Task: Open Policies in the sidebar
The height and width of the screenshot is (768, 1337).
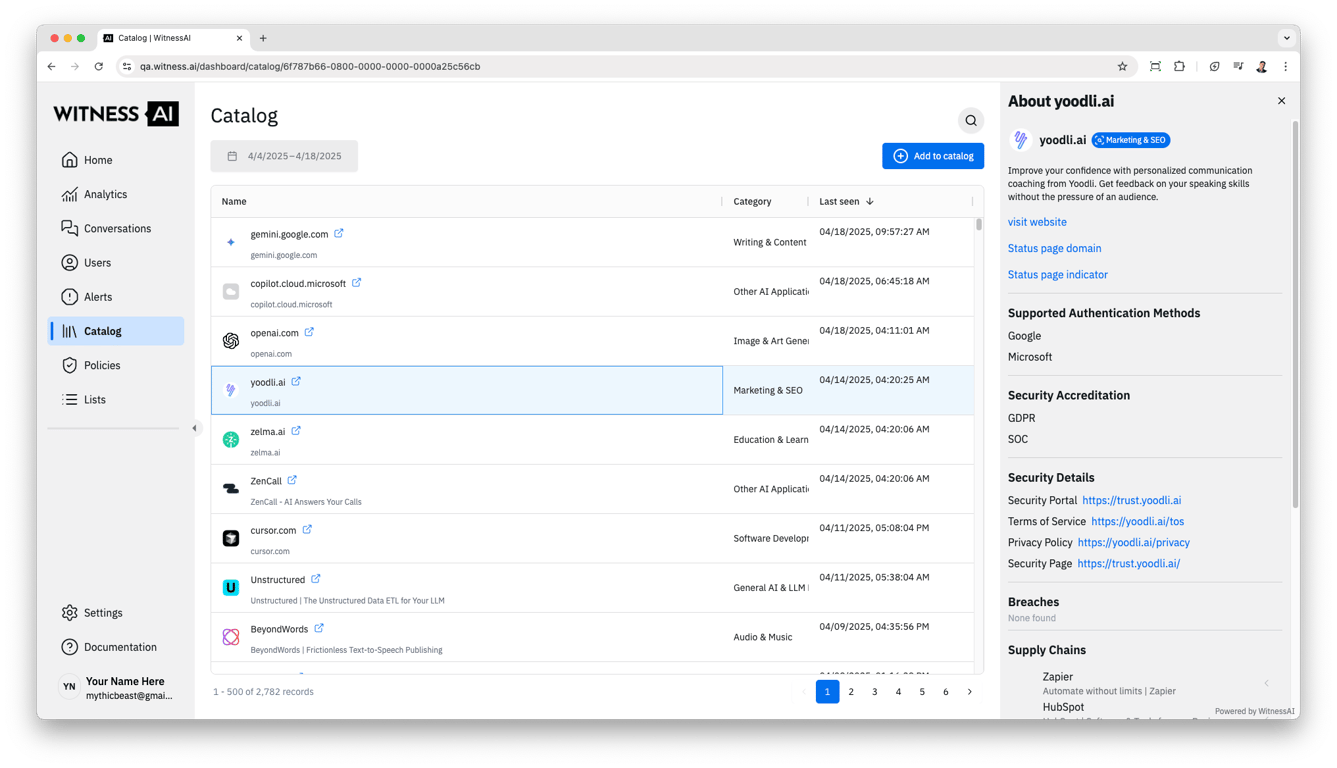Action: (x=116, y=365)
